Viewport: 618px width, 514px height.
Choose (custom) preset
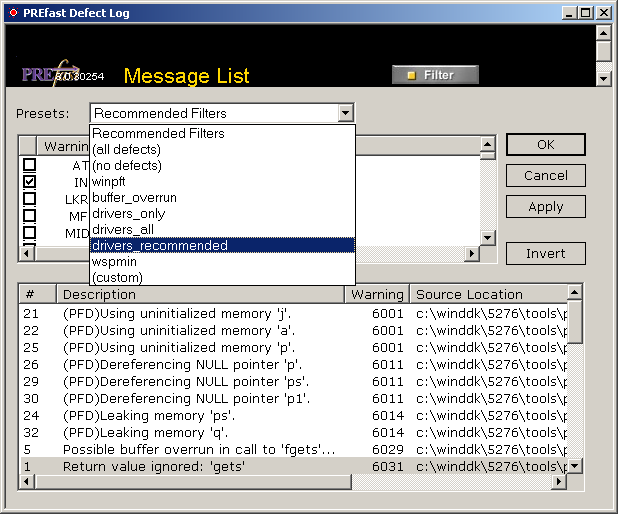point(222,277)
